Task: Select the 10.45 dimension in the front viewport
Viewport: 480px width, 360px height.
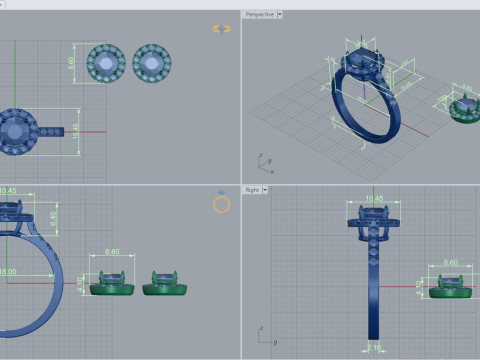Action: pos(8,191)
